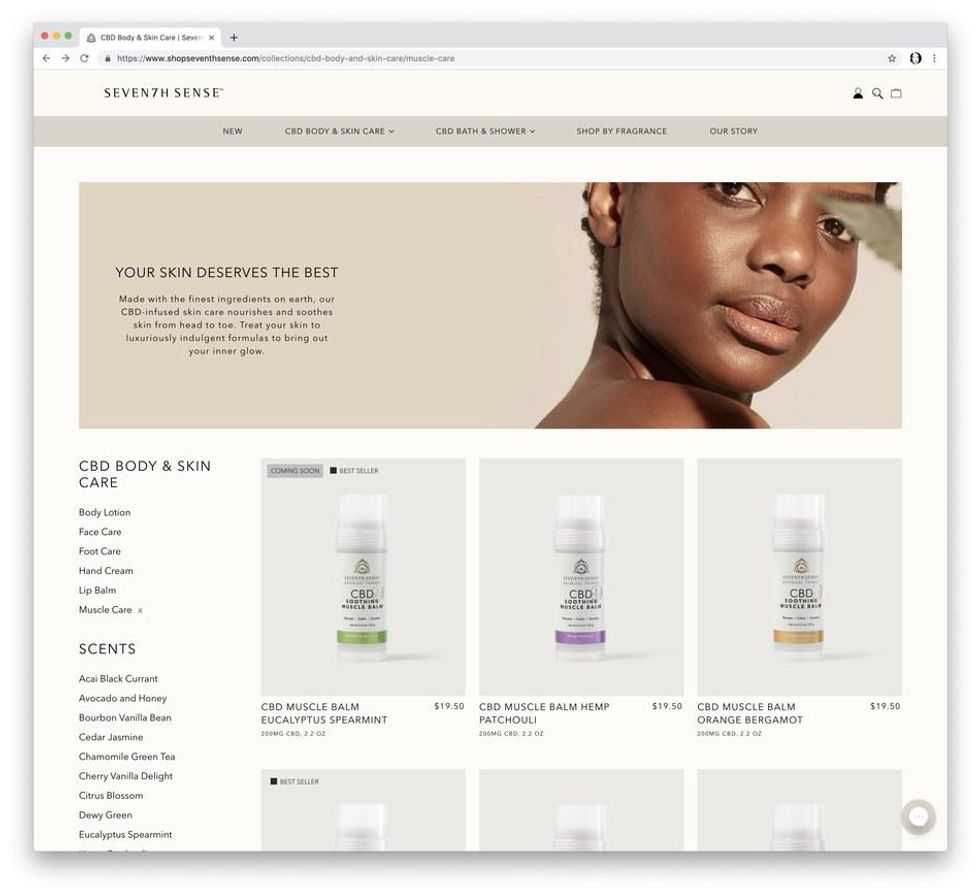This screenshot has width=980, height=894.
Task: Remove the Muscle Care filter
Action: [x=140, y=610]
